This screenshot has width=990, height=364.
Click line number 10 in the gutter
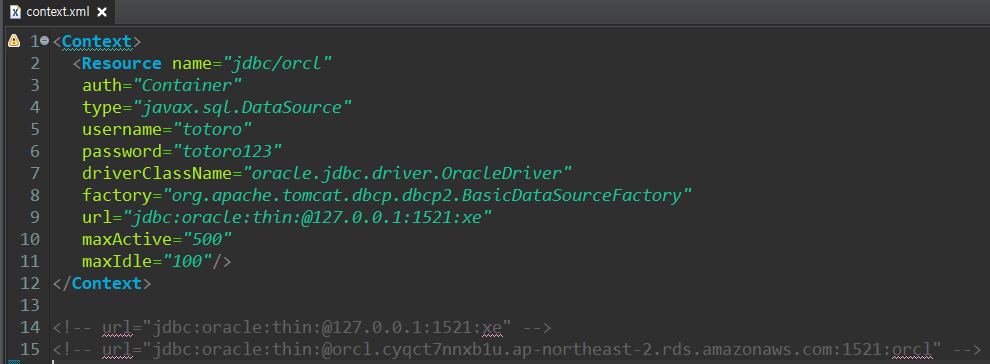[x=30, y=240]
